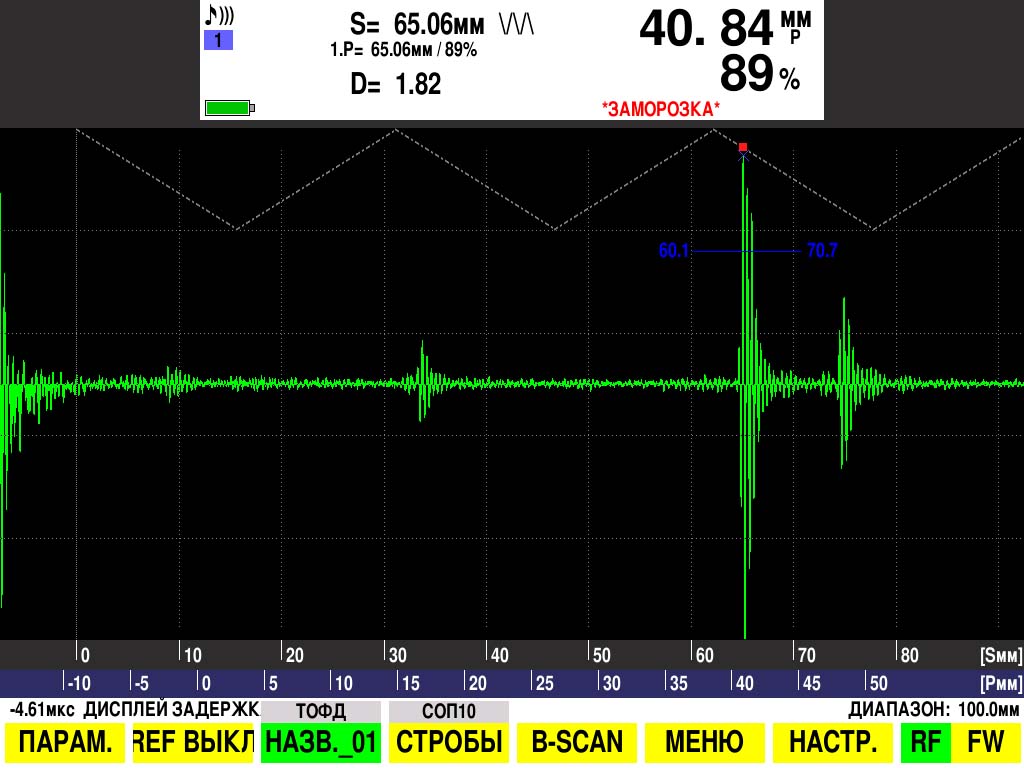
Task: Click the sound alarm note icon
Action: tap(218, 16)
